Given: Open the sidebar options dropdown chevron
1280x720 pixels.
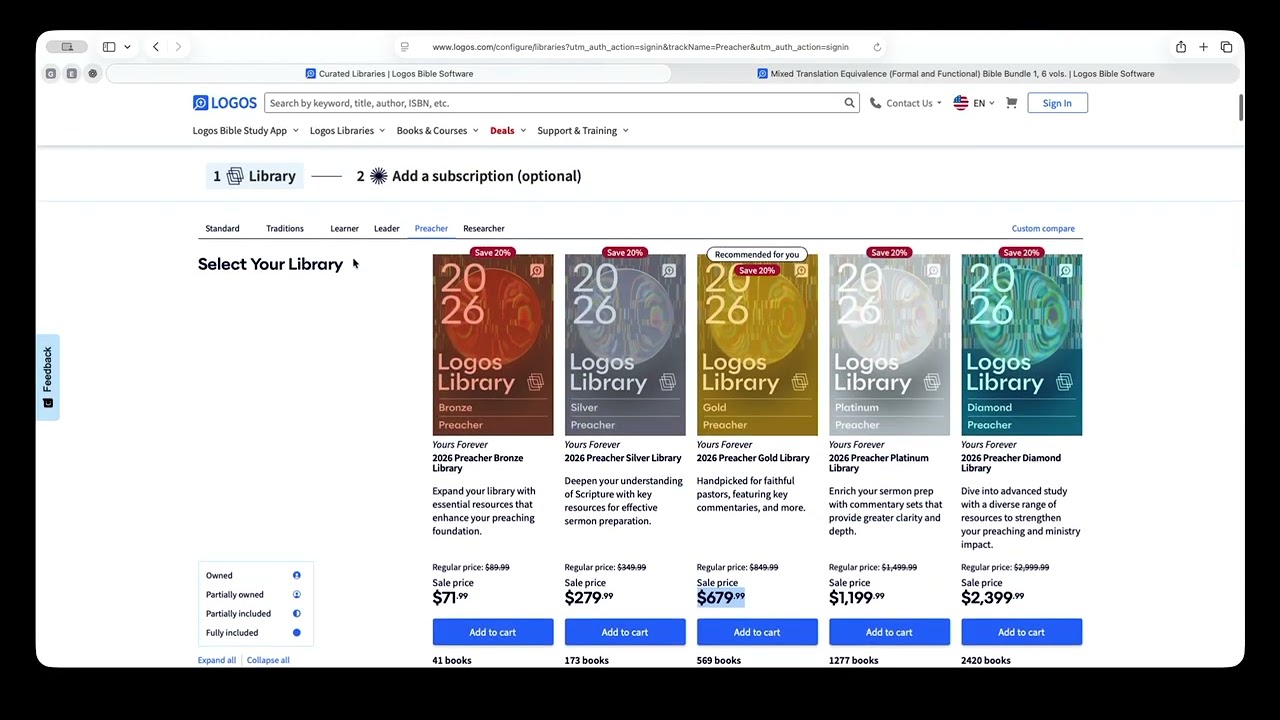Looking at the screenshot, I should (127, 47).
